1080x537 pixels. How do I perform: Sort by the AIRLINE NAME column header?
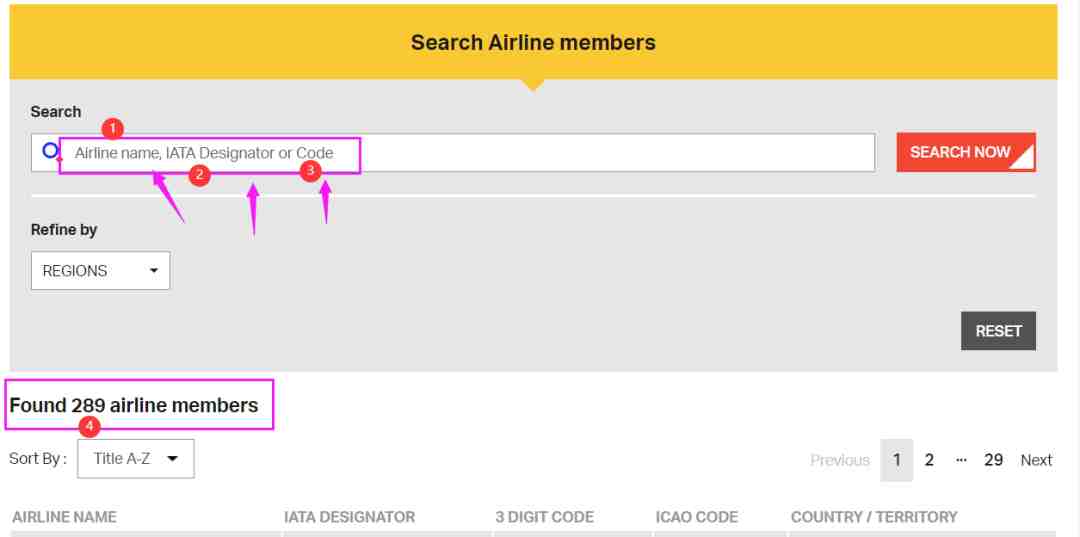point(64,517)
